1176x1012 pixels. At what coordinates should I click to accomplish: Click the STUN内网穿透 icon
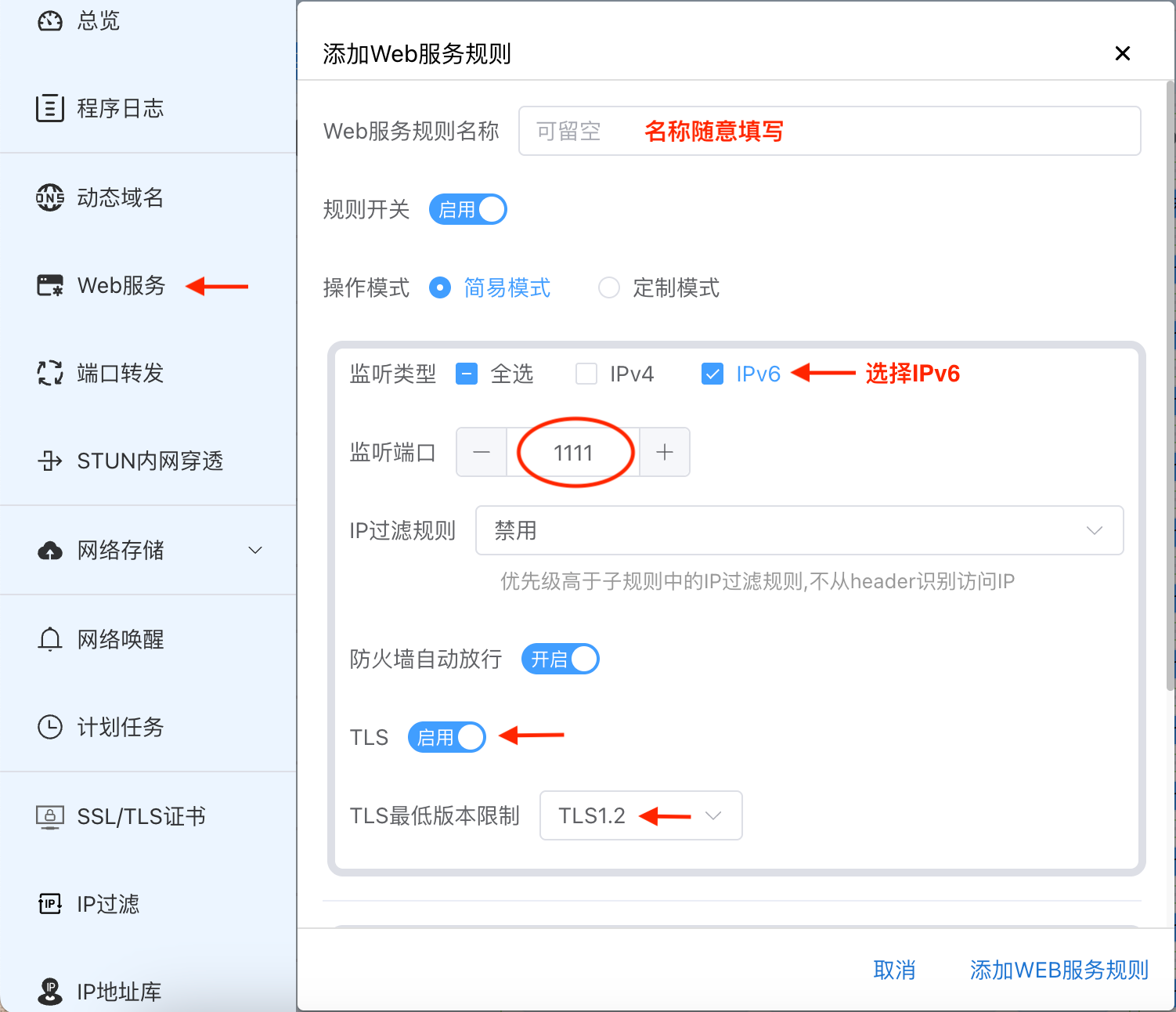click(x=50, y=461)
